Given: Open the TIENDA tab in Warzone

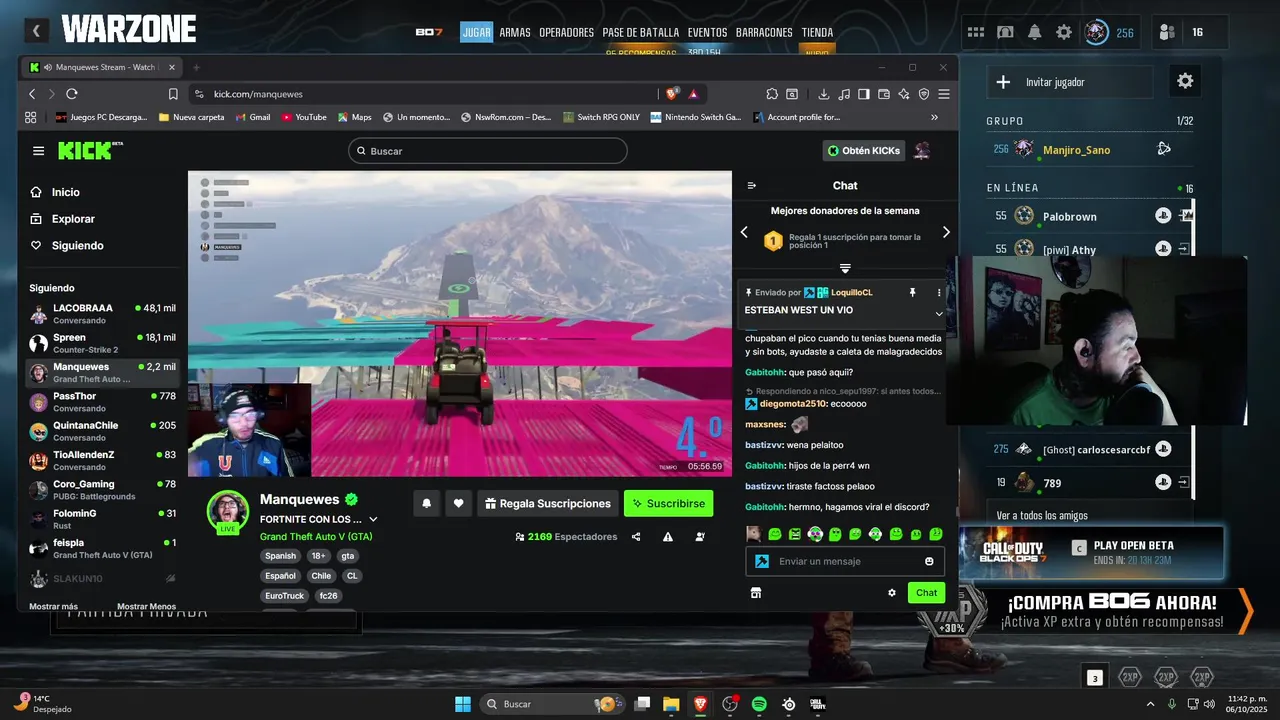Looking at the screenshot, I should 817,32.
